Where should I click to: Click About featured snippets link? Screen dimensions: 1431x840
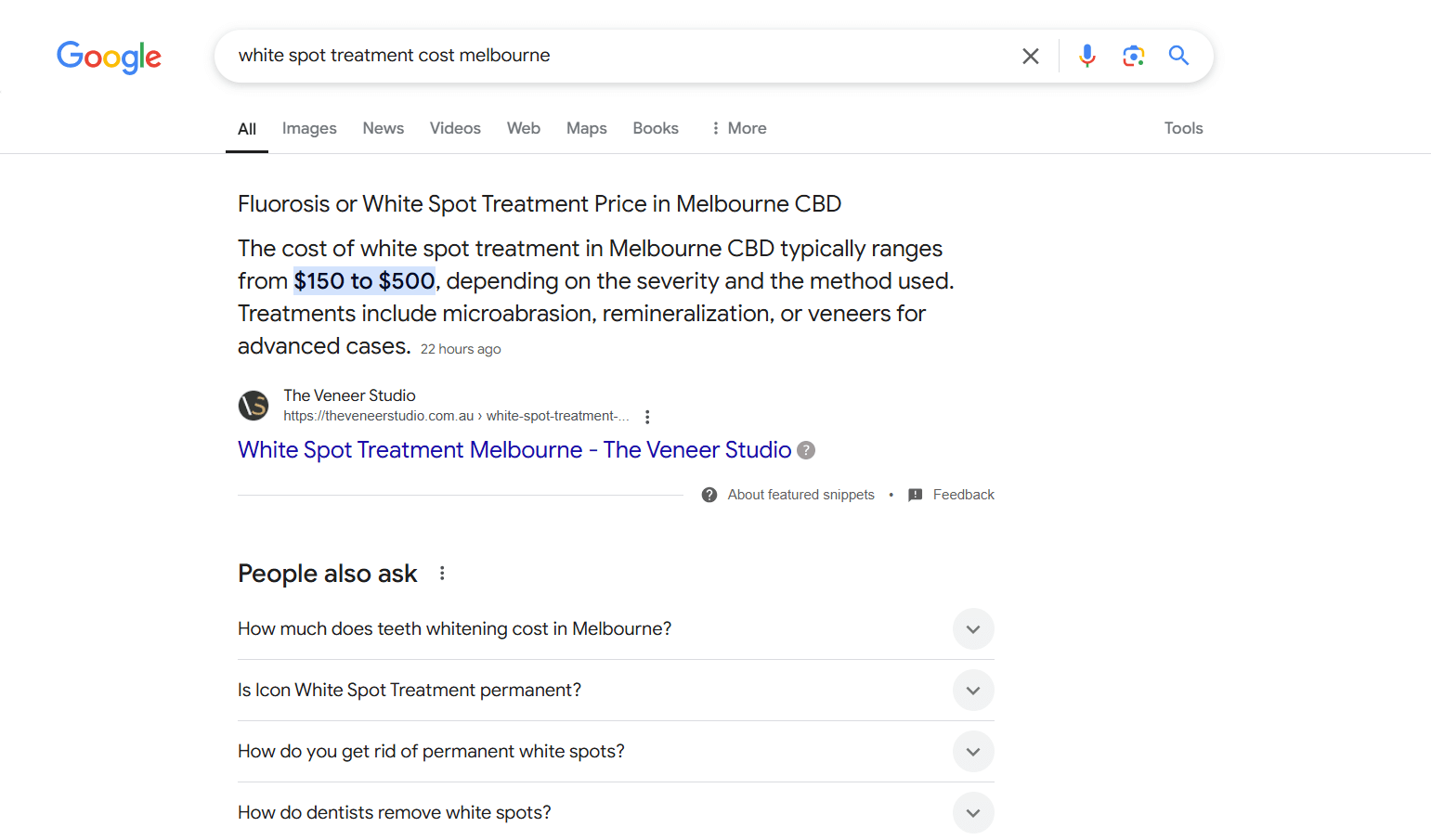pos(800,495)
